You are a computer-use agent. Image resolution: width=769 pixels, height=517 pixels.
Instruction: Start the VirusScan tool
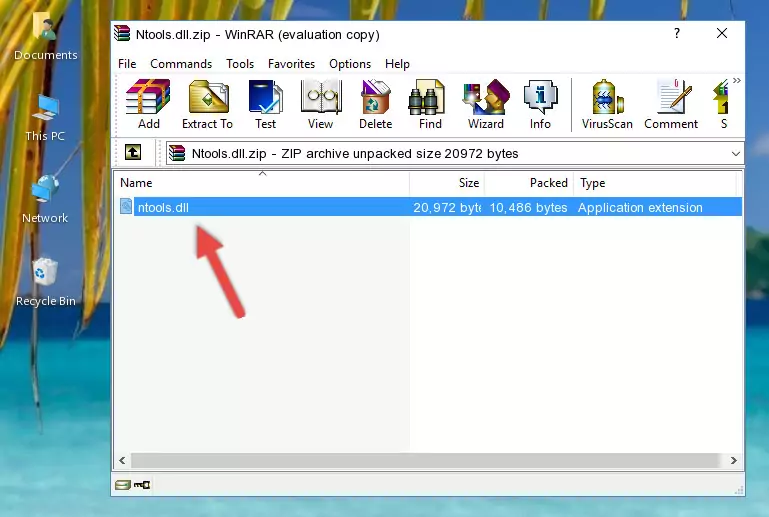click(x=607, y=104)
